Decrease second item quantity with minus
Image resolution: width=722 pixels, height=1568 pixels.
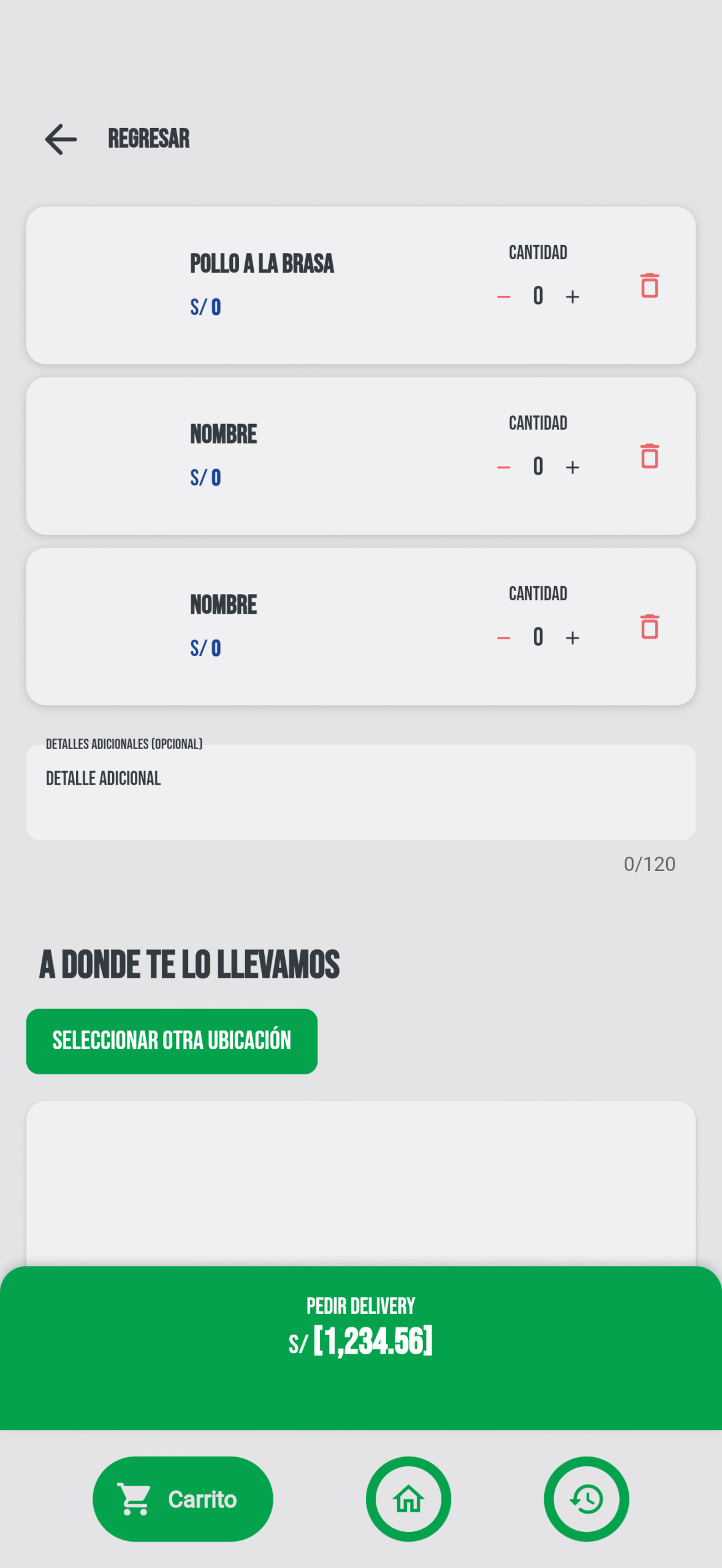pos(504,467)
